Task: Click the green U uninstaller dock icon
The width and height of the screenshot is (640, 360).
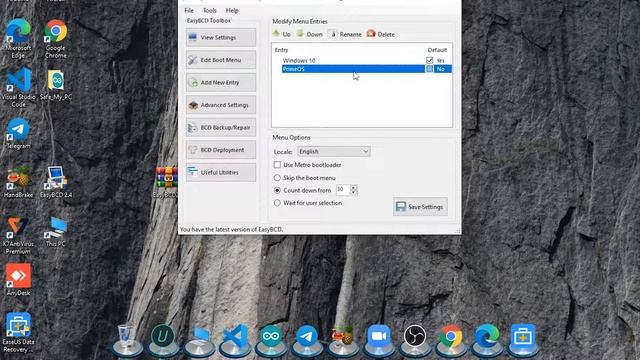Action: 163,336
